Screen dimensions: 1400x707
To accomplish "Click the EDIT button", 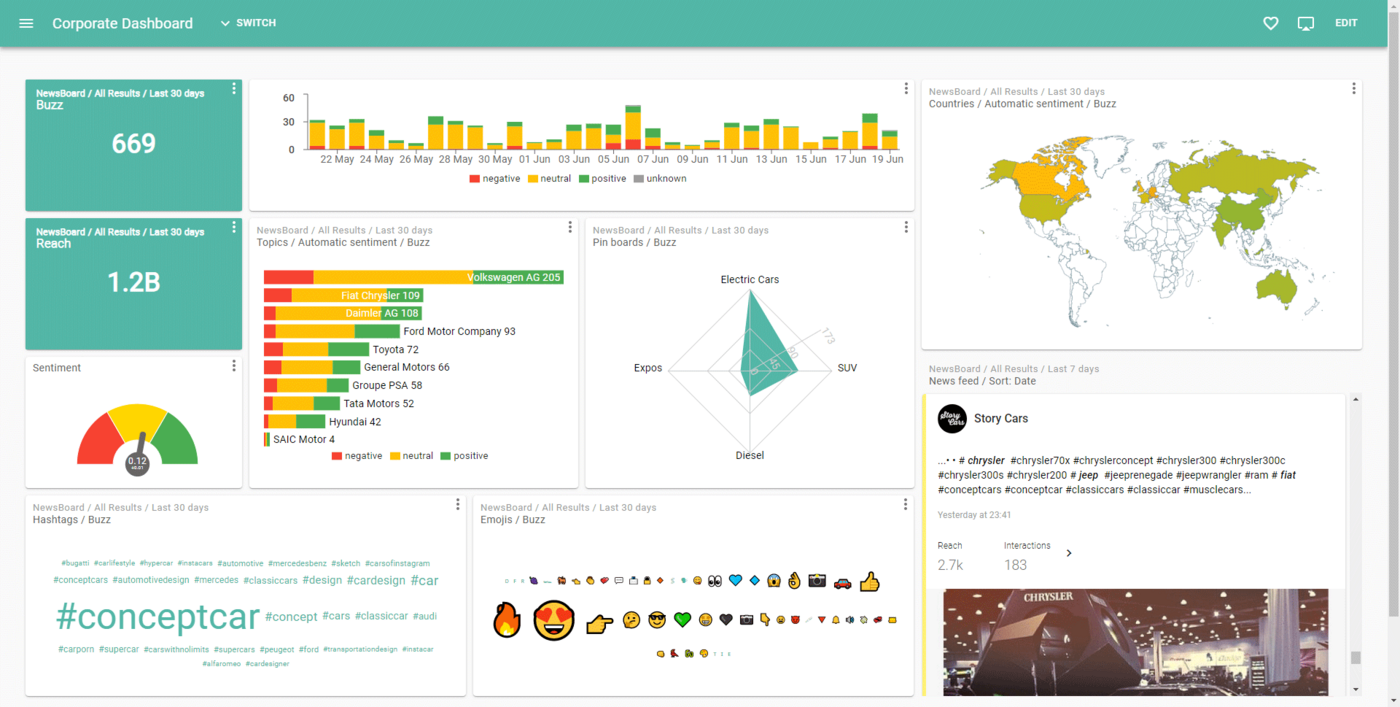I will click(1346, 23).
